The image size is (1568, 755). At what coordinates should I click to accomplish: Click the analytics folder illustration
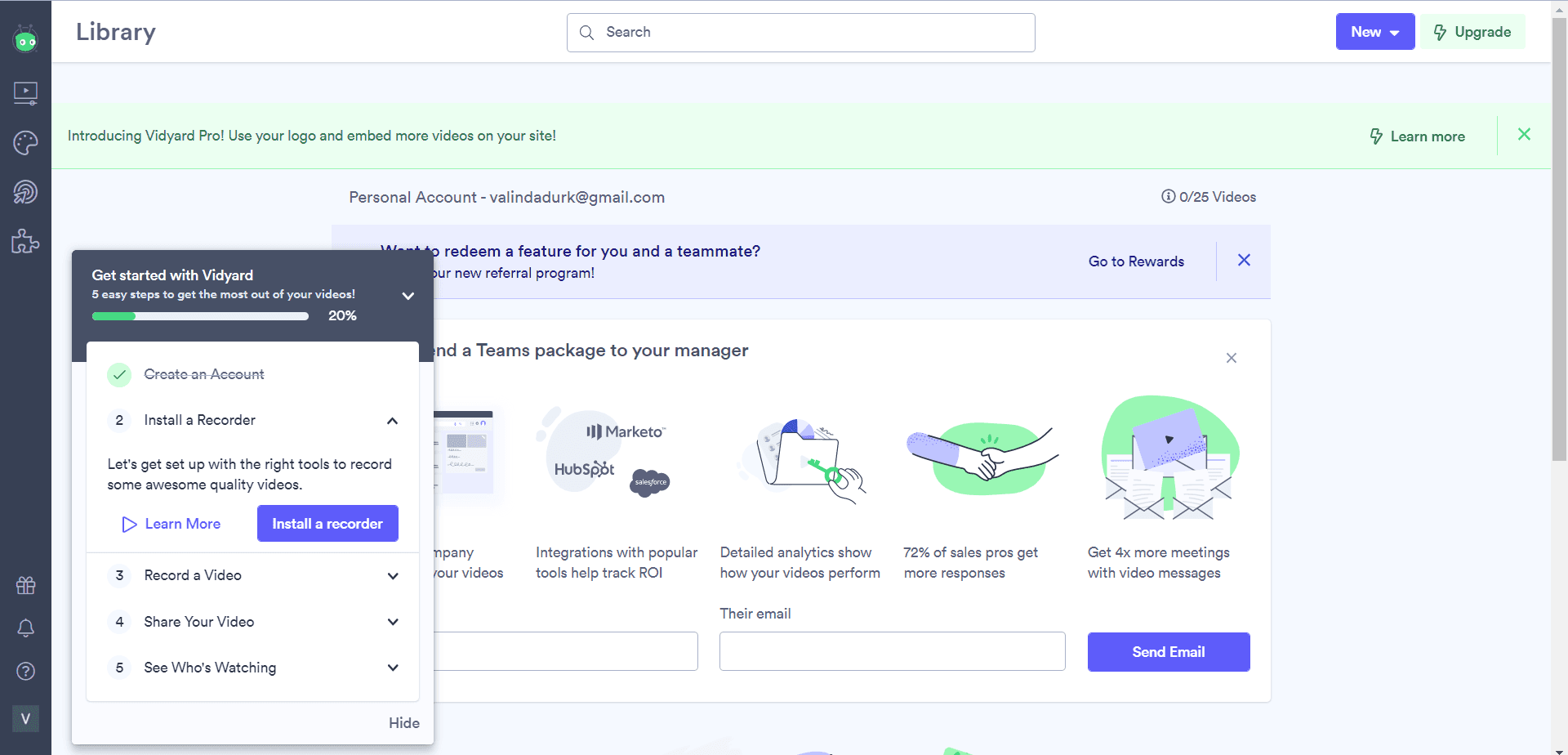[x=800, y=460]
